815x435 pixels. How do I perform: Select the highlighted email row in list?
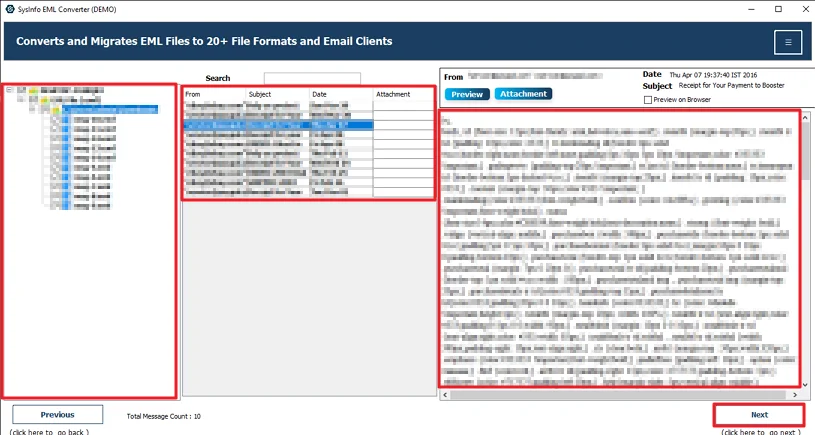pyautogui.click(x=278, y=125)
